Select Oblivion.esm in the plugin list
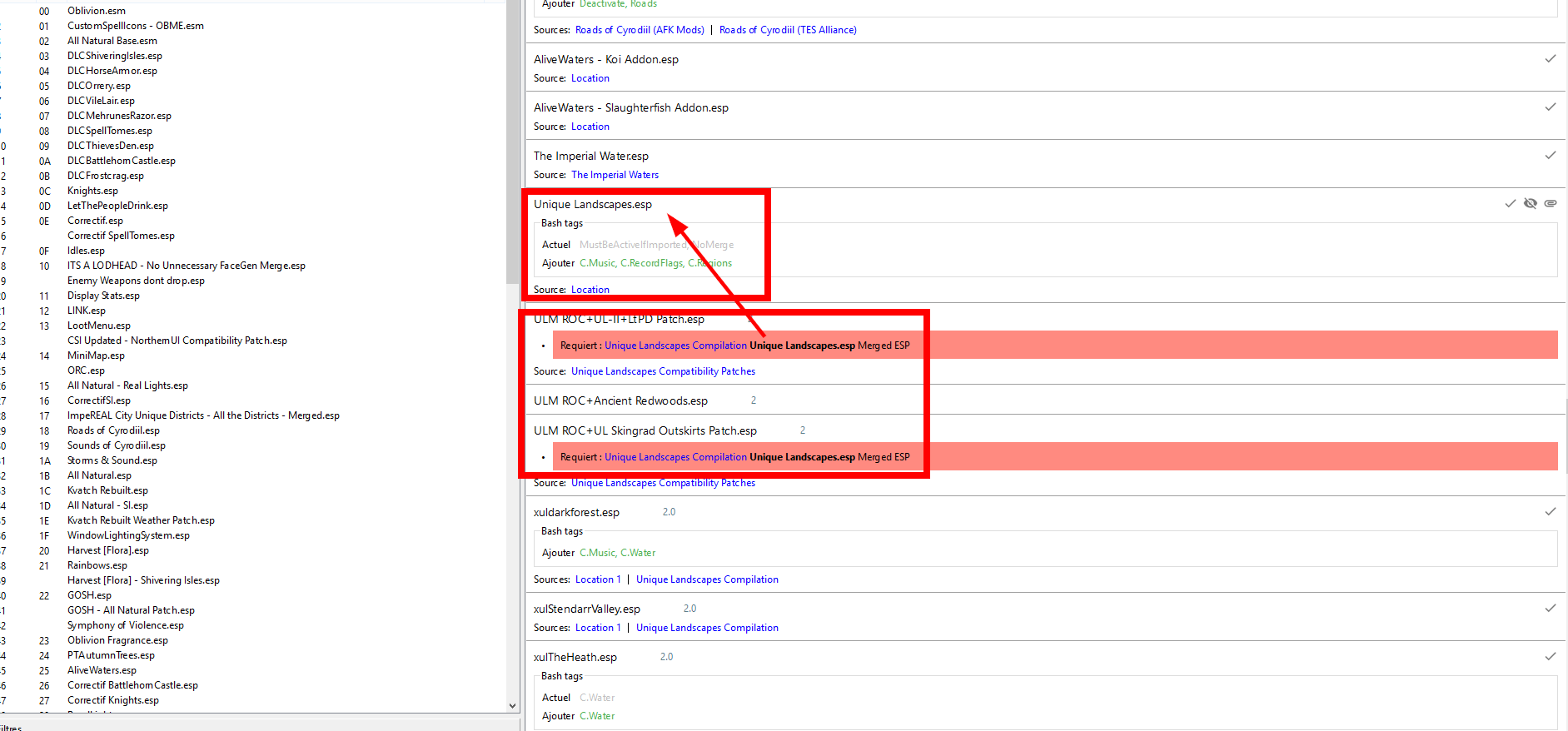 point(97,11)
